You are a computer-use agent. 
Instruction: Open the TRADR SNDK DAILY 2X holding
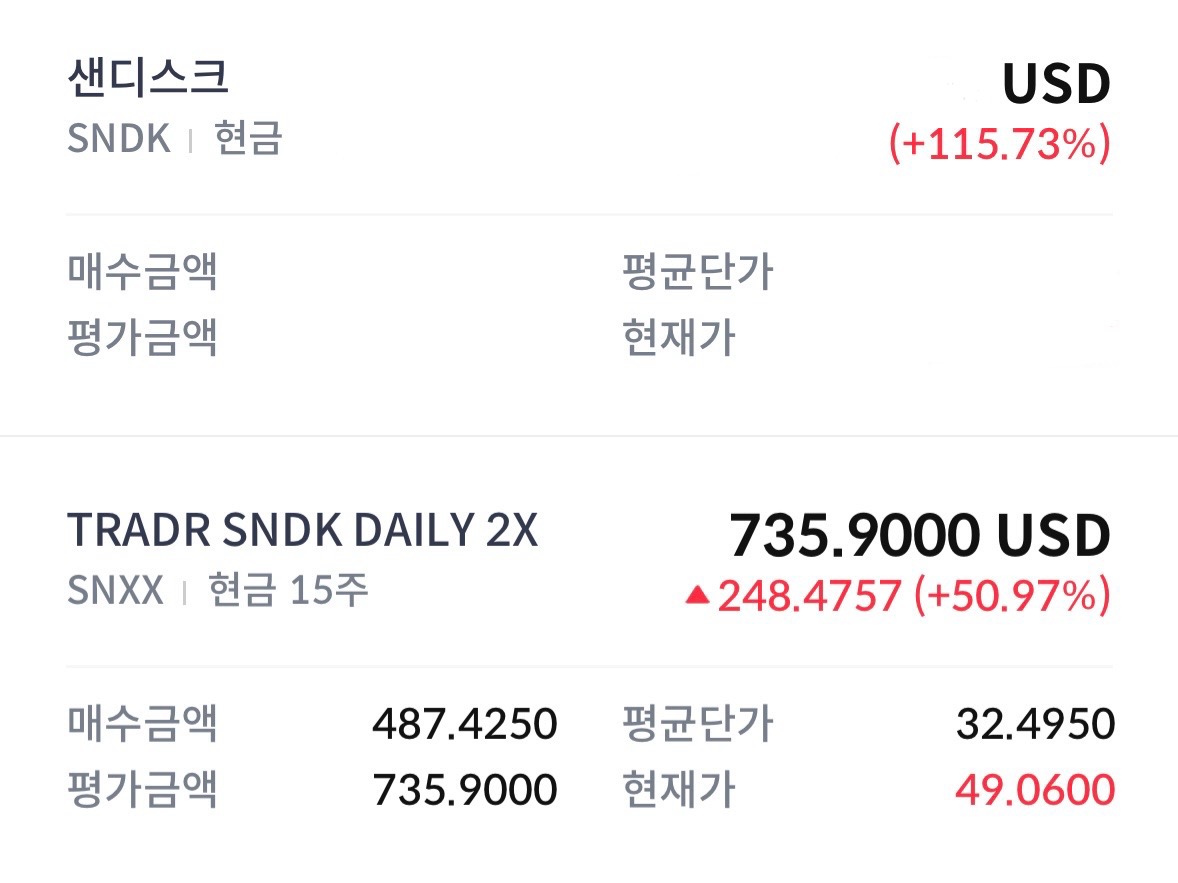[302, 530]
